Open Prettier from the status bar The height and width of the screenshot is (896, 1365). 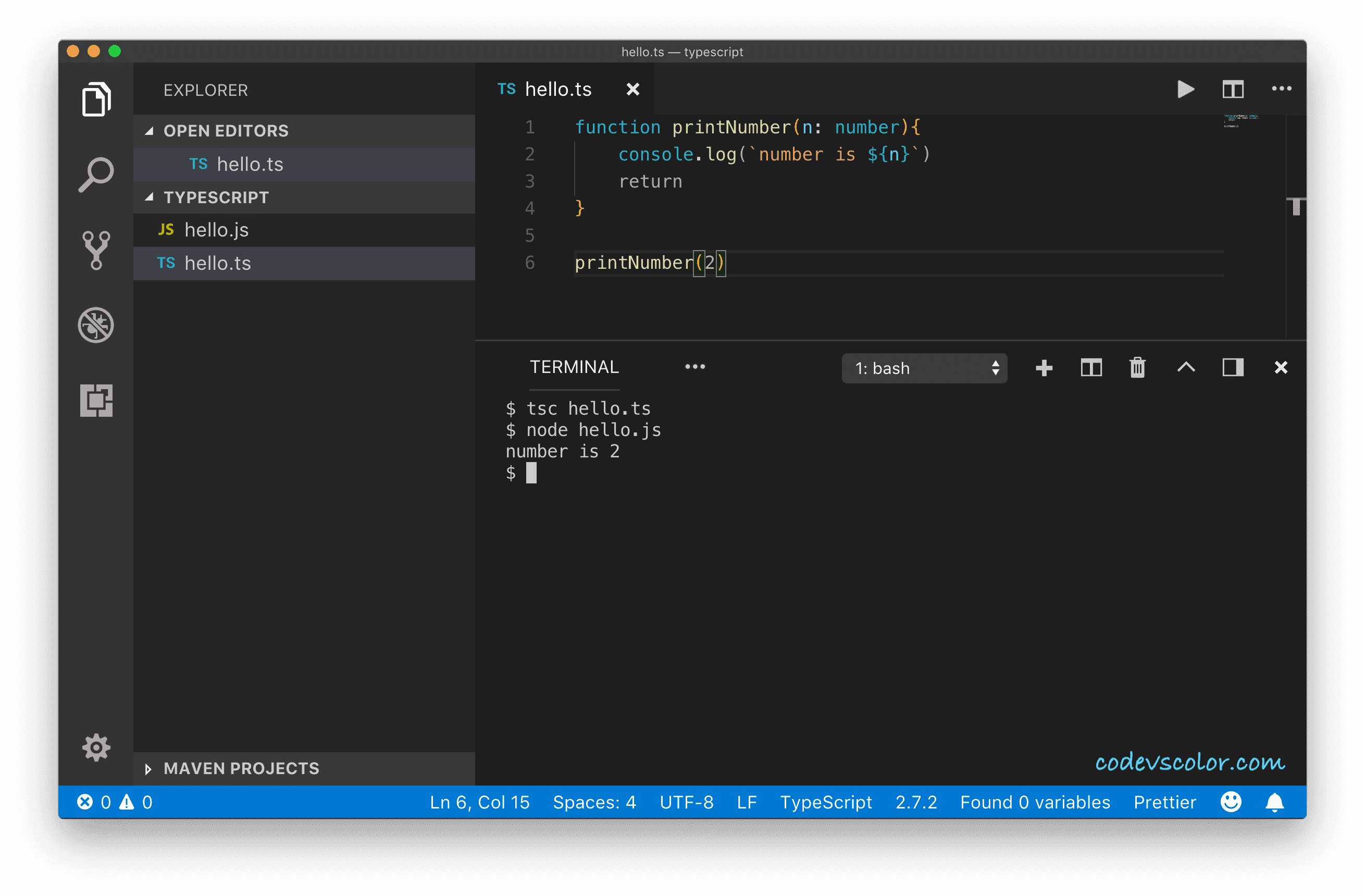coord(1165,802)
